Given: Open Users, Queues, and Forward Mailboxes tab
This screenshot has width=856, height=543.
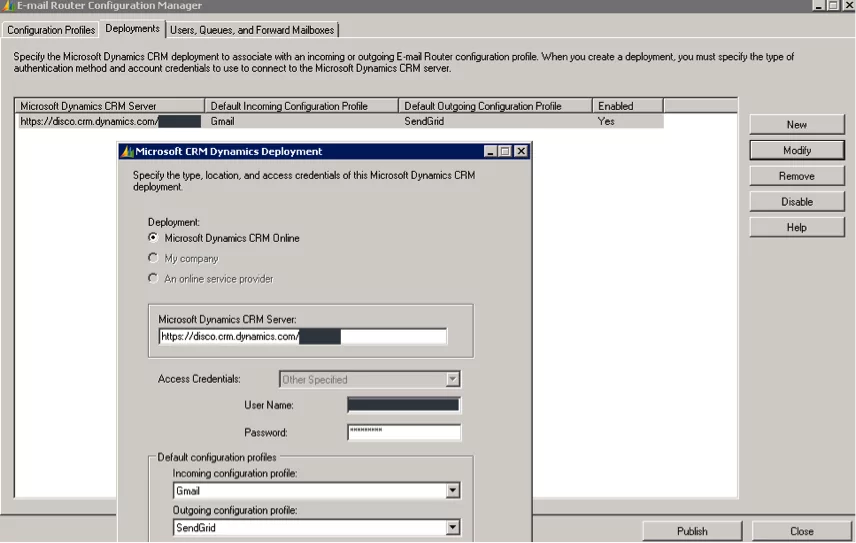Looking at the screenshot, I should tap(252, 30).
